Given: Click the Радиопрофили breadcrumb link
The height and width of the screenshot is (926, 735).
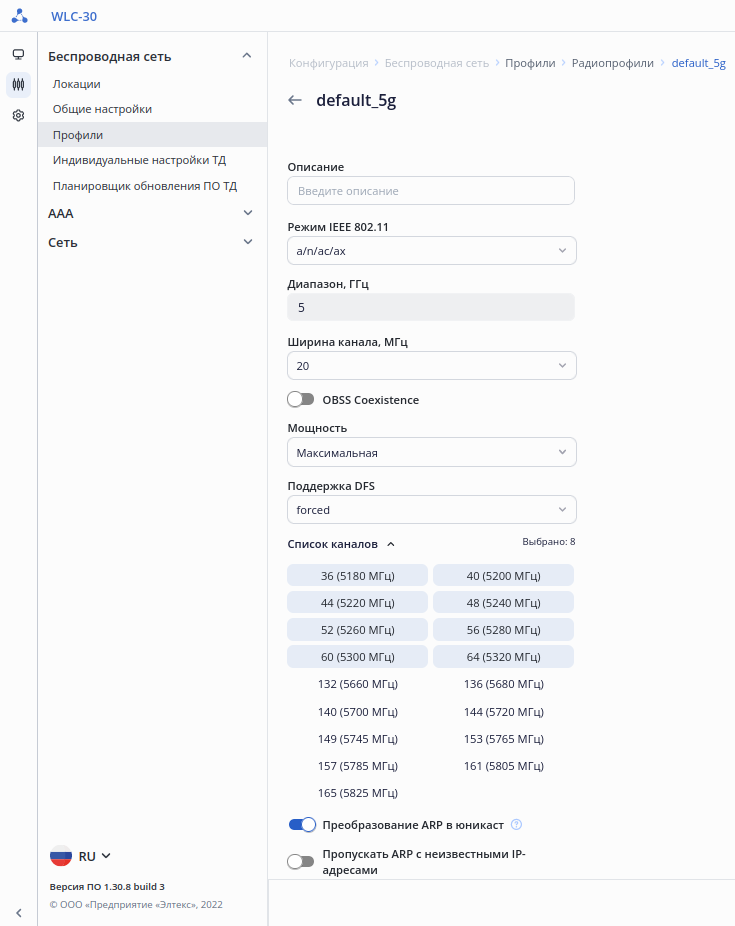Looking at the screenshot, I should (612, 63).
